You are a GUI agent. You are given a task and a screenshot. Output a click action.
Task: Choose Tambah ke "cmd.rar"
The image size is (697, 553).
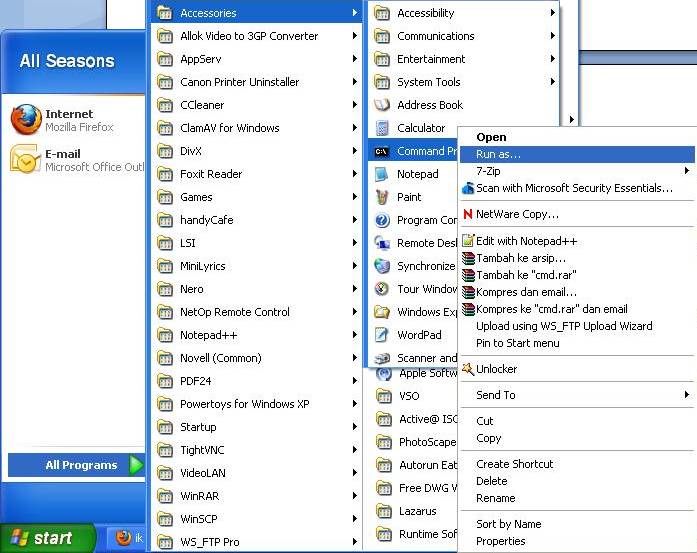tap(577, 275)
